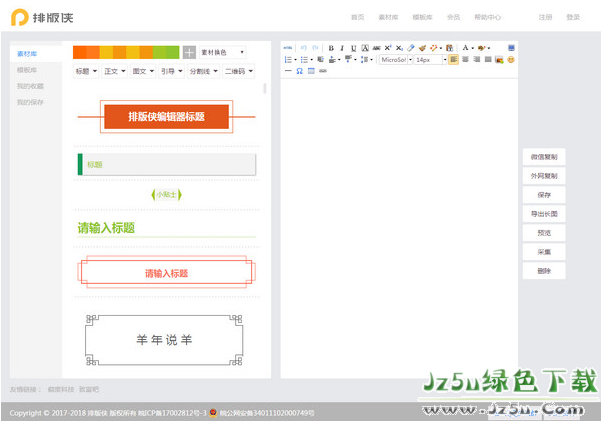This screenshot has width=604, height=422.
Task: Select the highlighted align left button
Action: 453,59
